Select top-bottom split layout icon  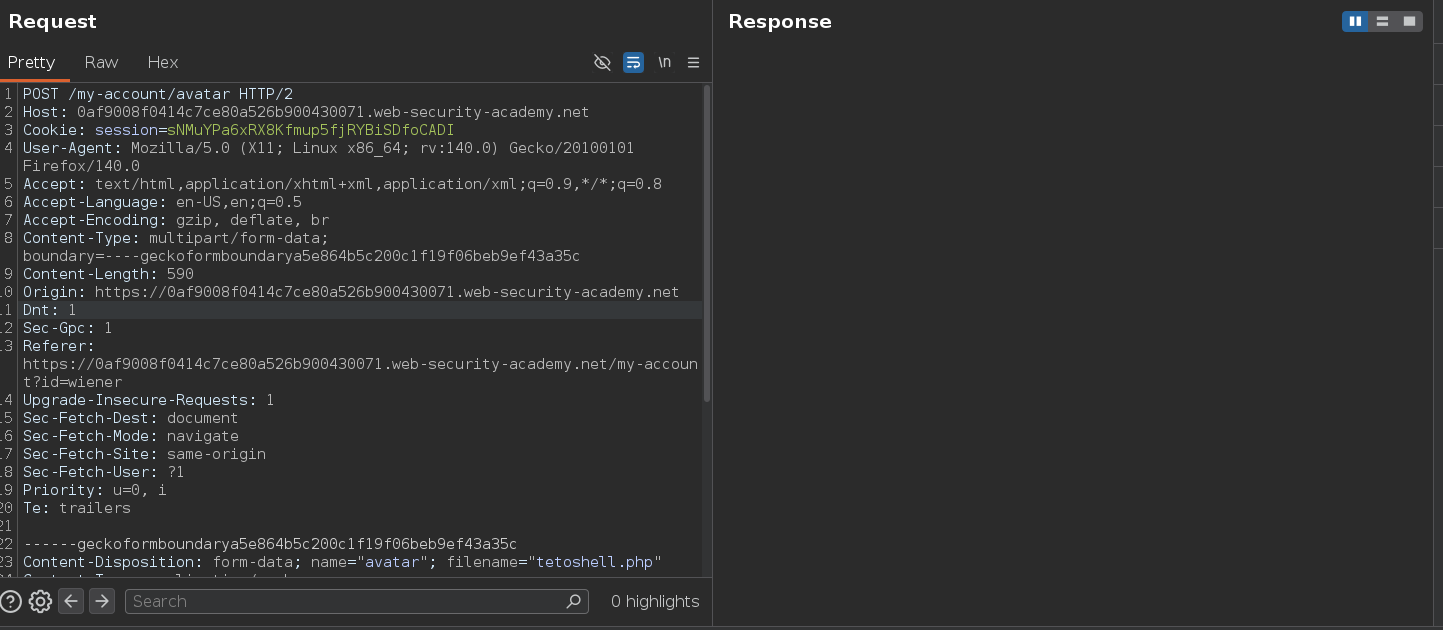click(1382, 21)
